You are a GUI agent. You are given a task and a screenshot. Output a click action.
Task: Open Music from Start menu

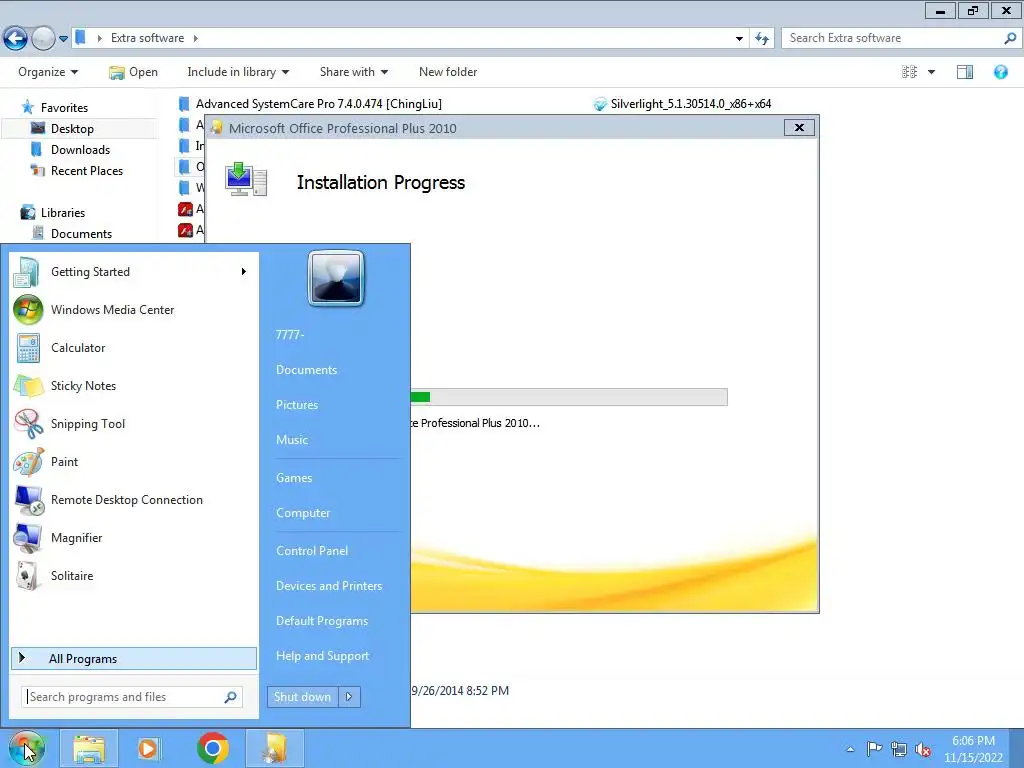[x=292, y=440]
